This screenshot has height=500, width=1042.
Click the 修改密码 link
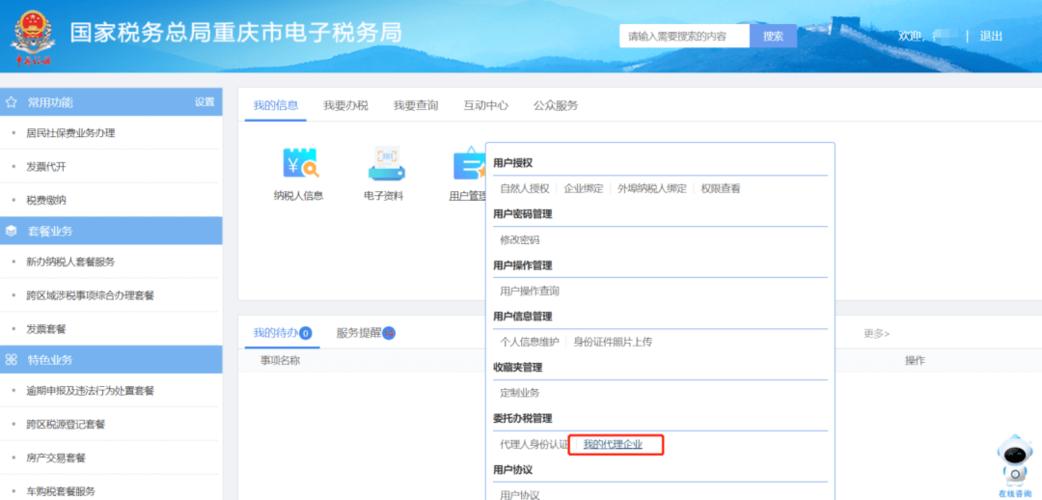pos(520,240)
